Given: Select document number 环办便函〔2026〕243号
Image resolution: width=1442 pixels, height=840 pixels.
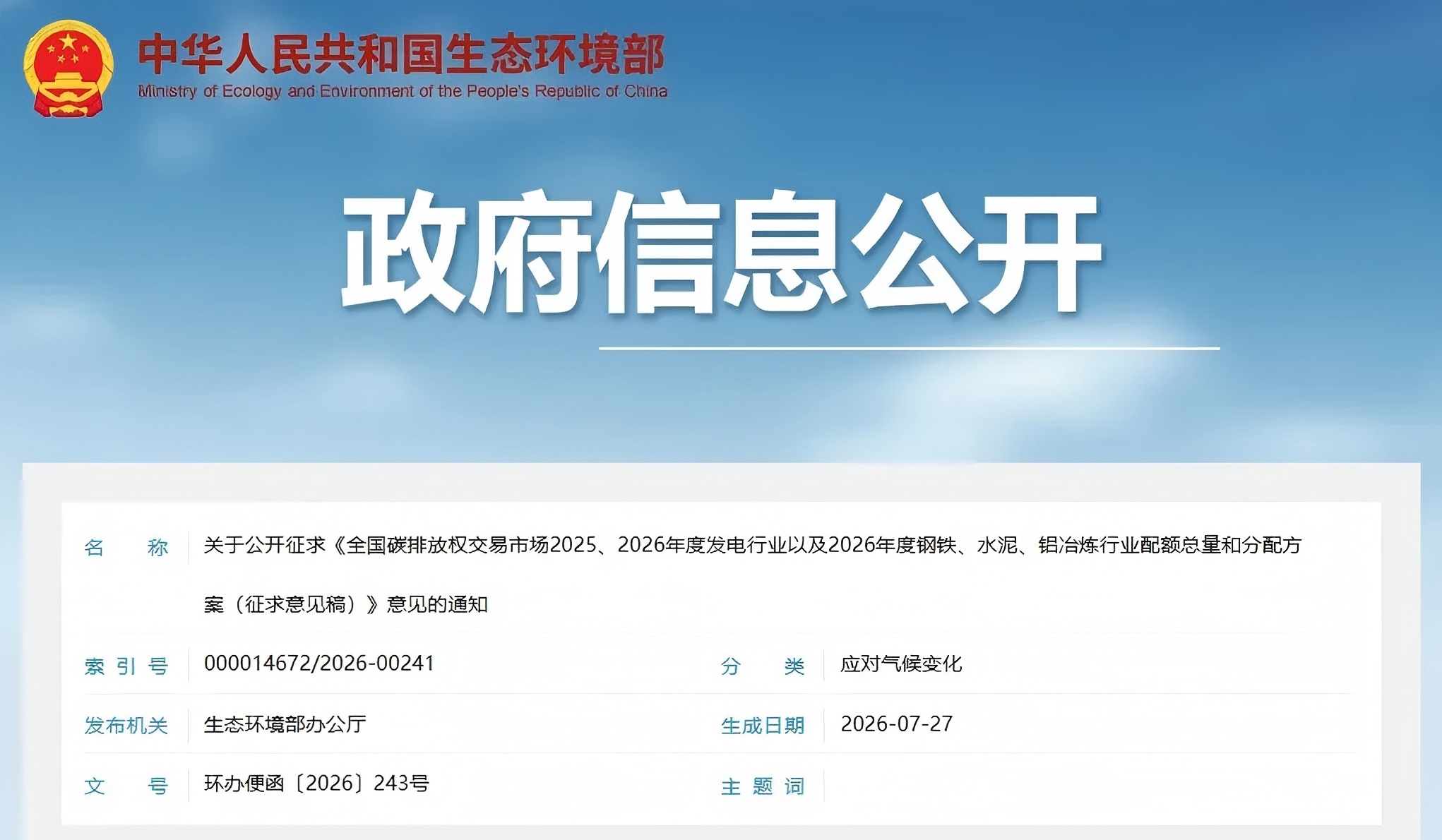Looking at the screenshot, I should [316, 784].
